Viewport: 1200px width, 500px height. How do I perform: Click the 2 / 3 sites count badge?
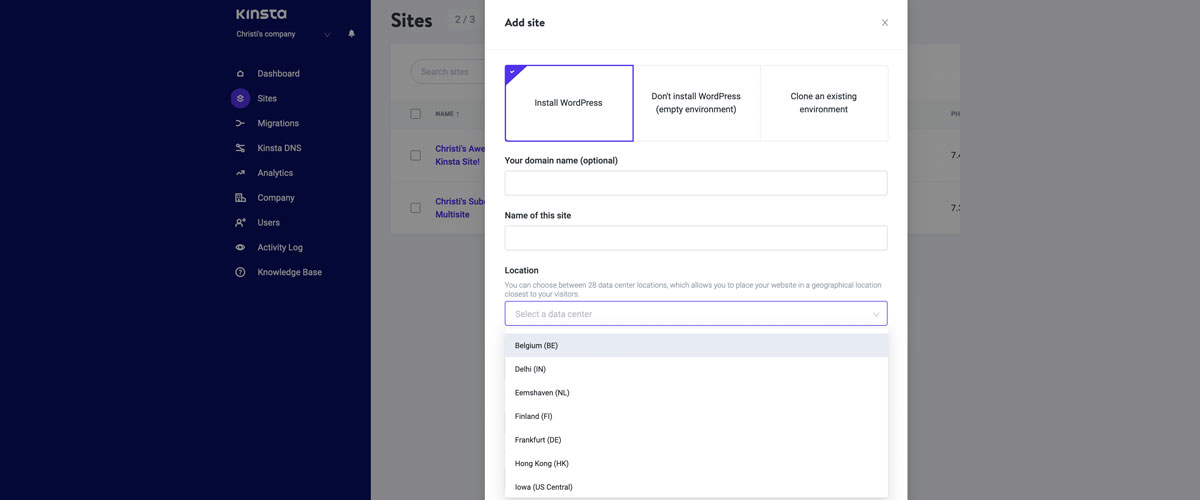(465, 20)
